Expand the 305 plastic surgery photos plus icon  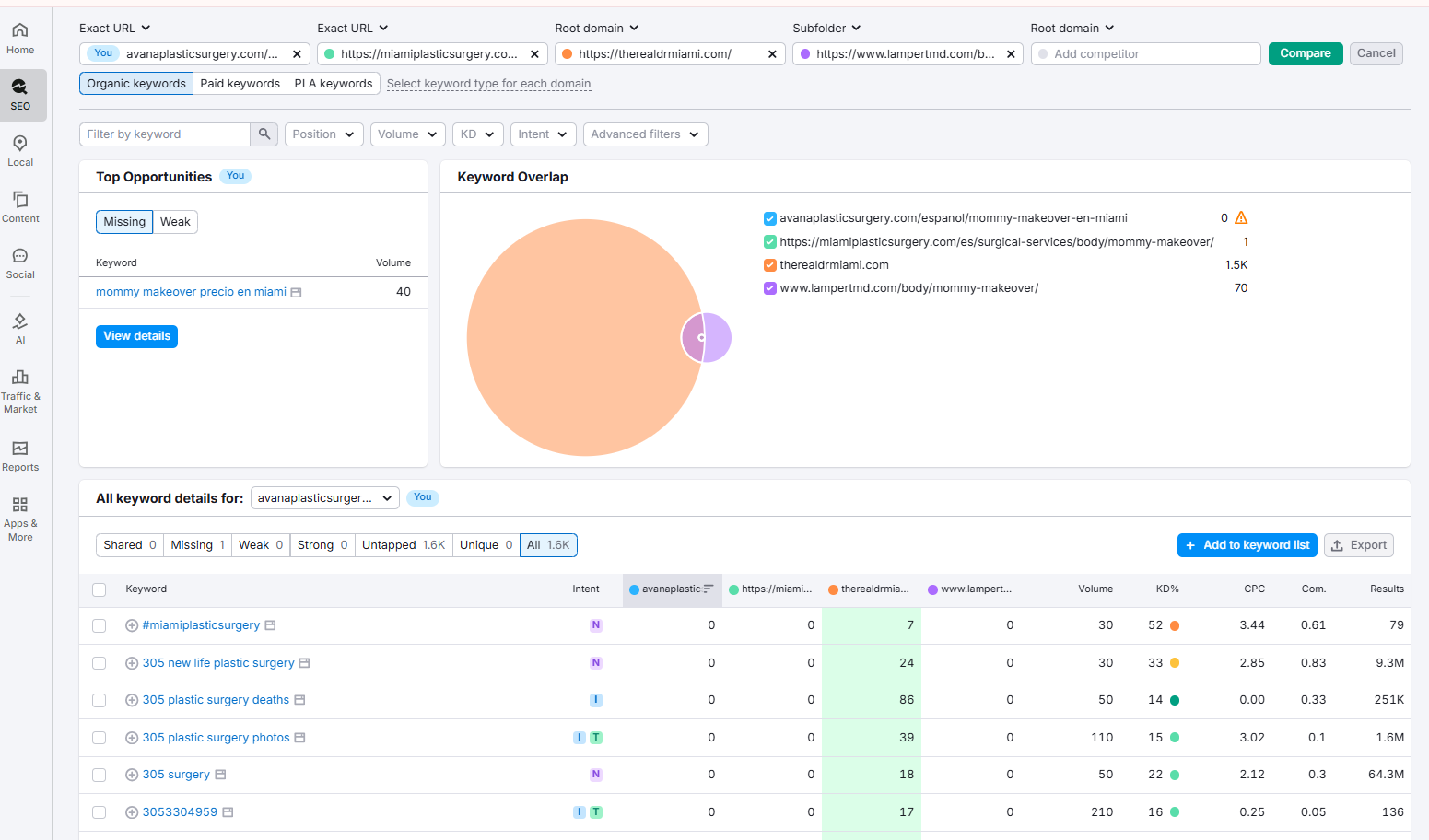point(132,738)
